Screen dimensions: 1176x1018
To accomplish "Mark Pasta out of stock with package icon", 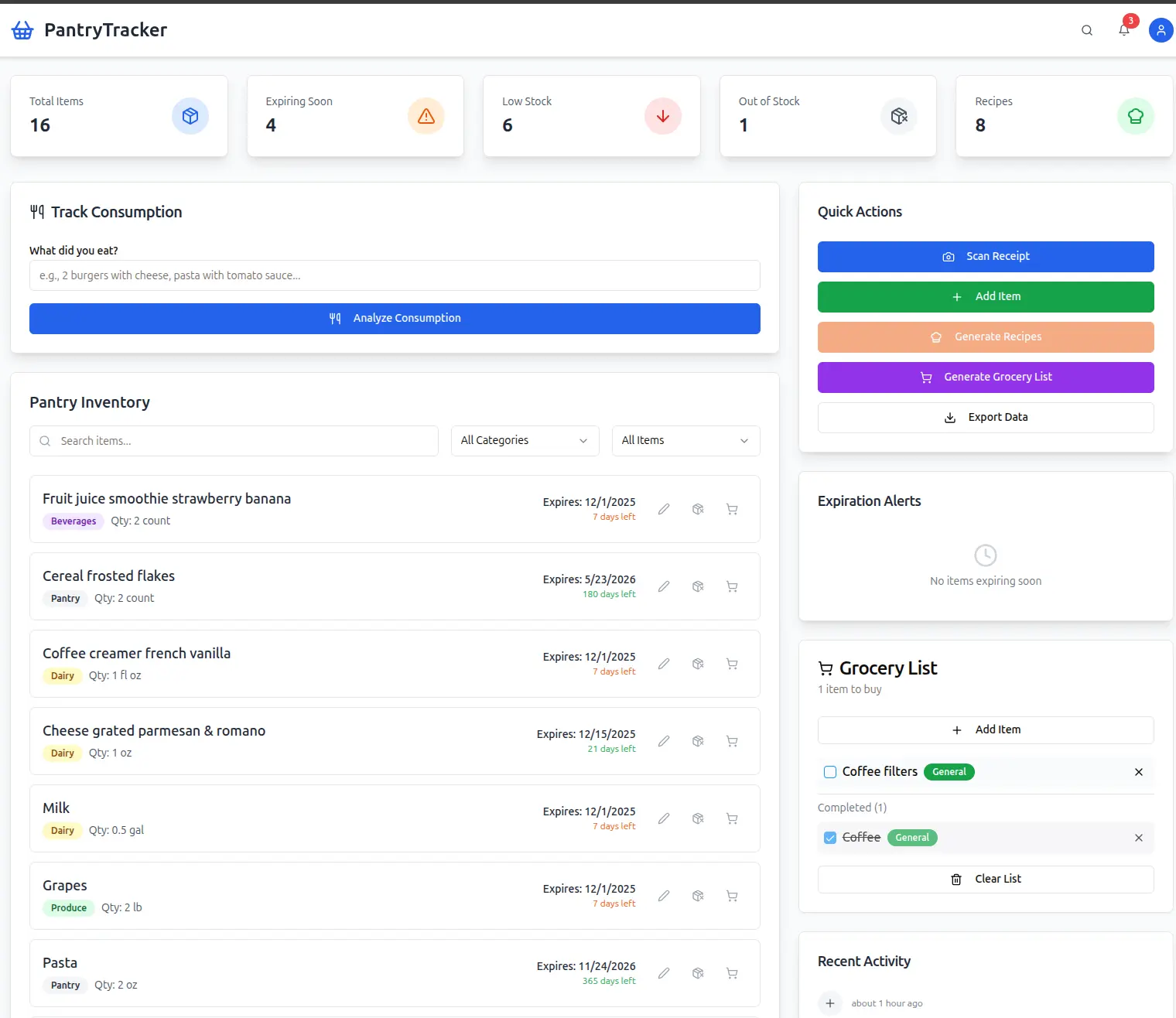I will pos(698,973).
